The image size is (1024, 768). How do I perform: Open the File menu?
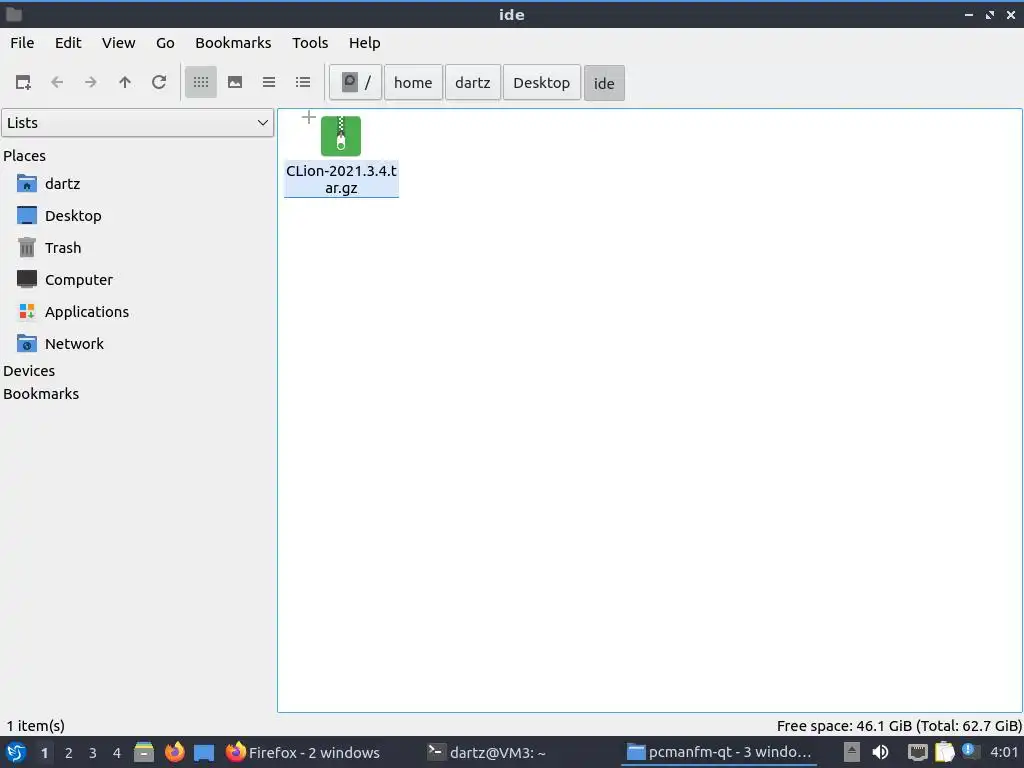click(x=22, y=43)
